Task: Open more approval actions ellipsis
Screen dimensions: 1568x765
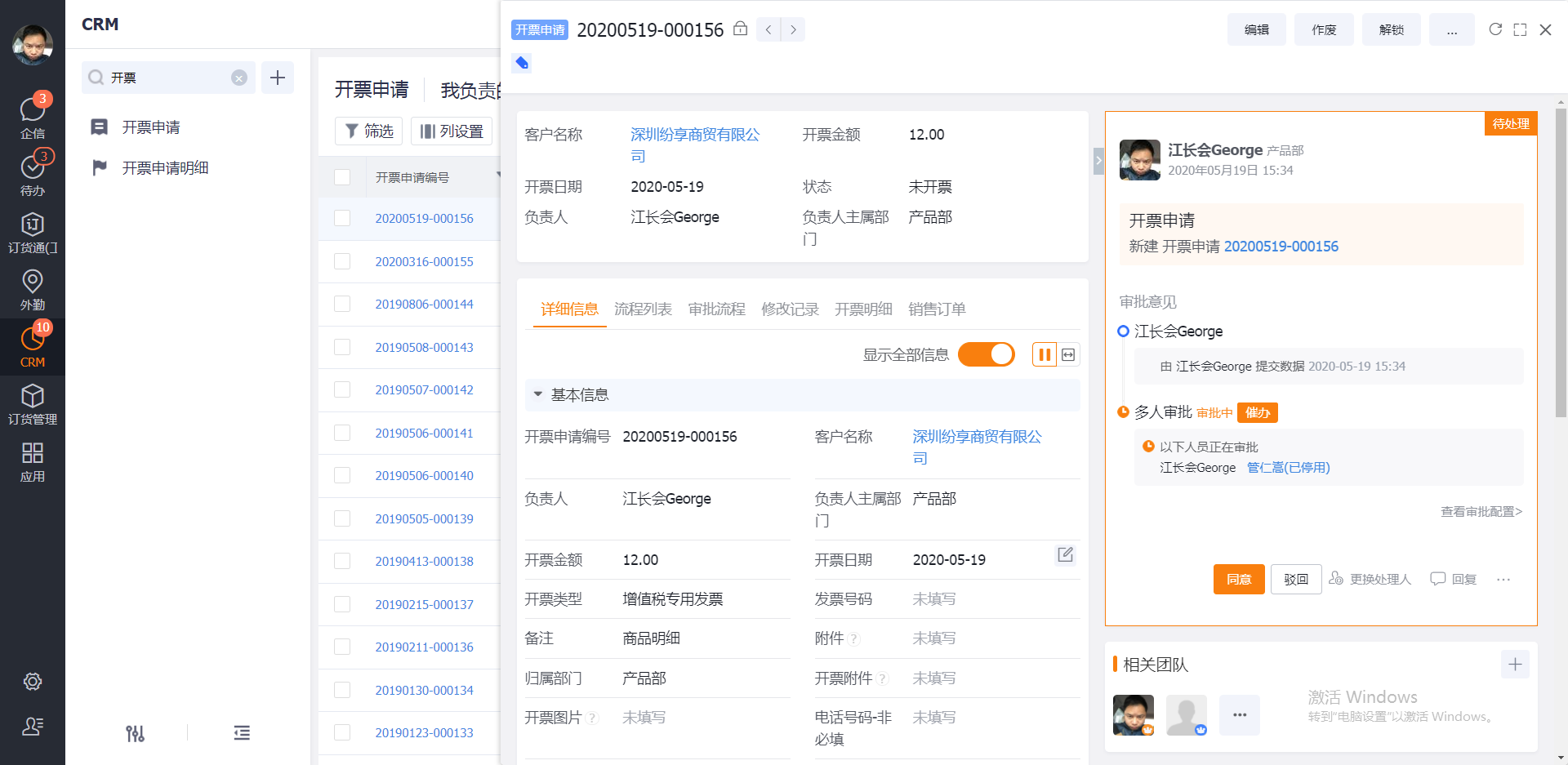Action: (1503, 579)
